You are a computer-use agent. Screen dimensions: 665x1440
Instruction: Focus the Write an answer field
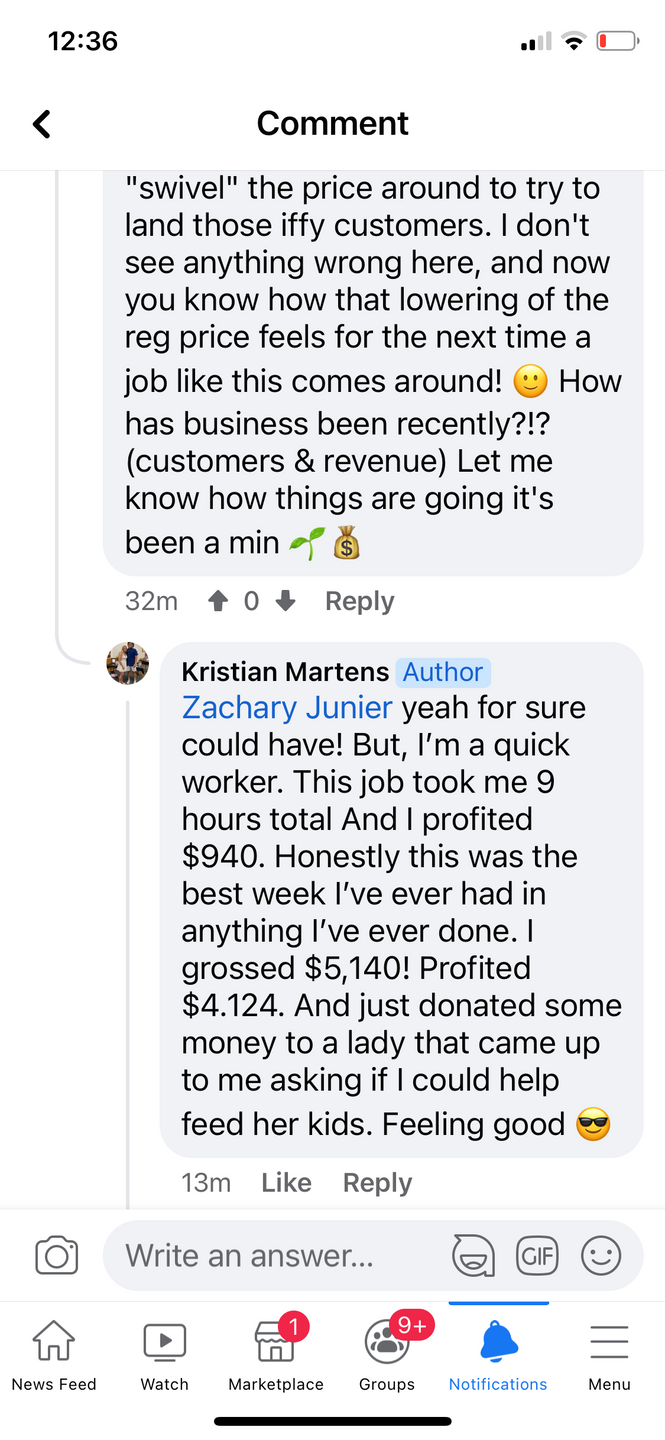[x=280, y=1255]
